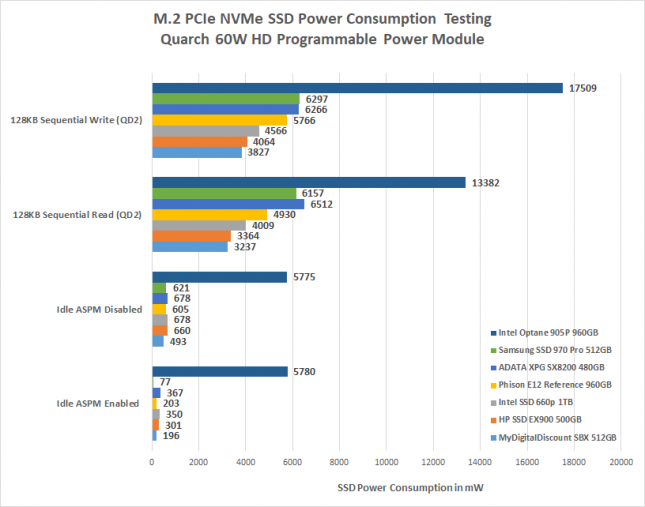The width and height of the screenshot is (645, 507).
Task: Click the x-axis tick label 8000
Action: 339,462
